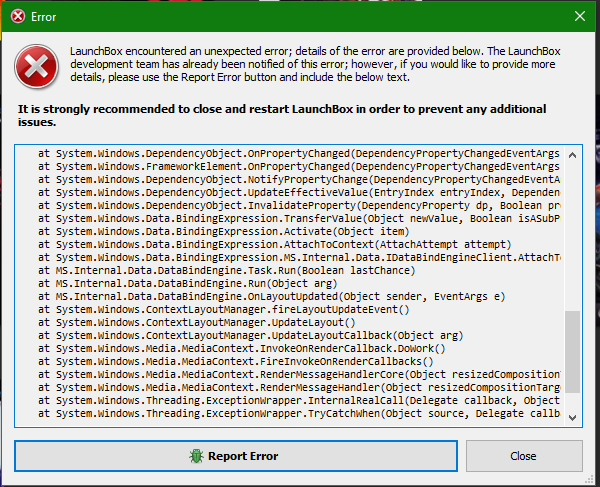Select the line DataBindEngine.Task.Run(Boolean lastChance)
This screenshot has width=600, height=487.
point(227,270)
